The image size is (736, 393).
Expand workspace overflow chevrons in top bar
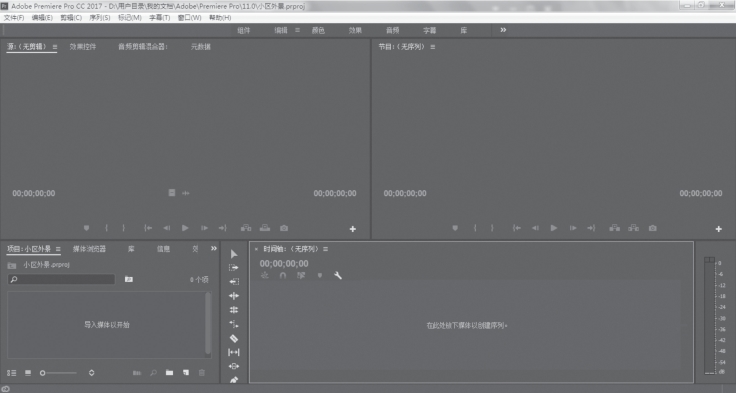503,30
